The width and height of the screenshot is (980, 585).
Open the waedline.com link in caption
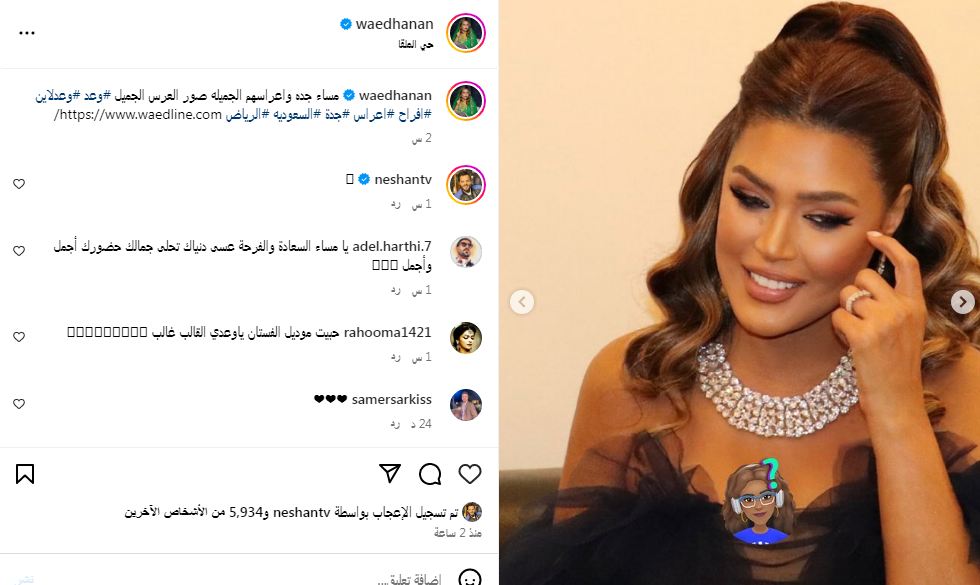pyautogui.click(x=138, y=114)
